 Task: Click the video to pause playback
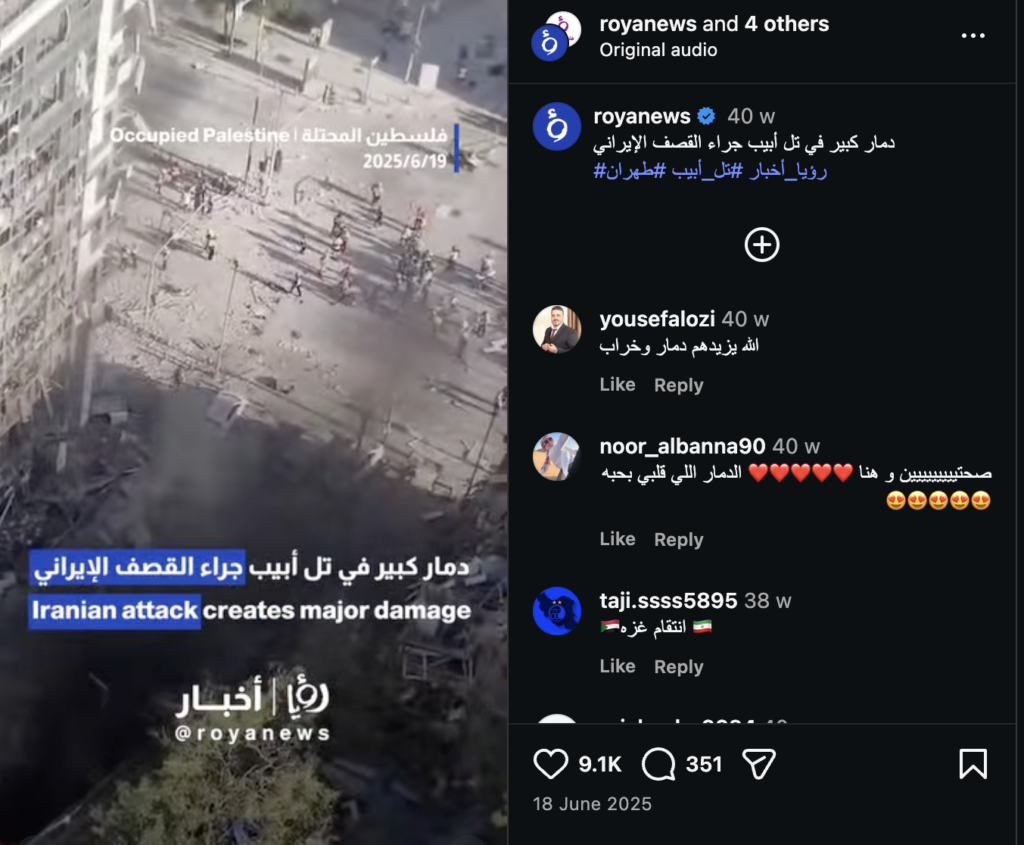(x=254, y=422)
